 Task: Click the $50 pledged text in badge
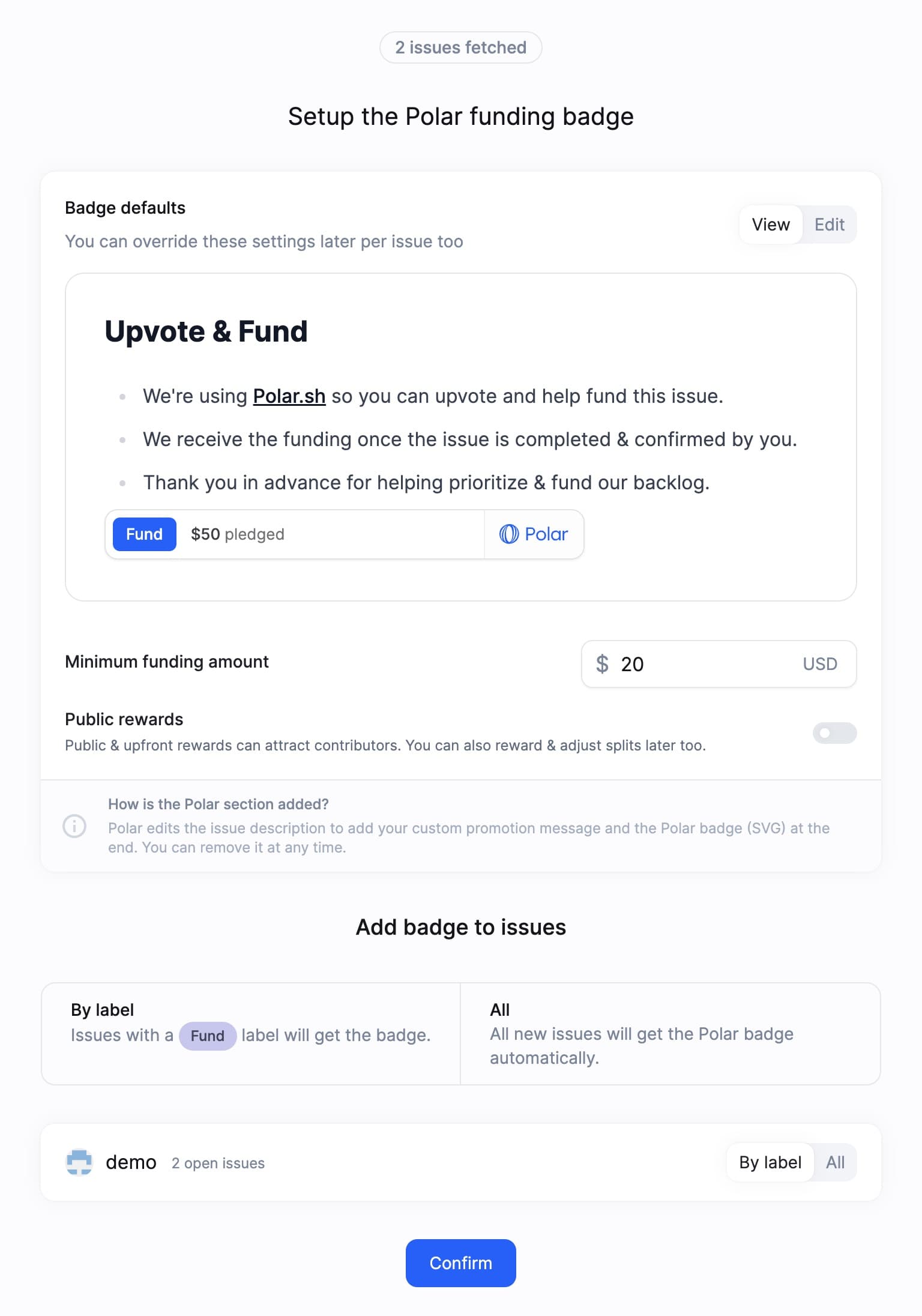(238, 534)
